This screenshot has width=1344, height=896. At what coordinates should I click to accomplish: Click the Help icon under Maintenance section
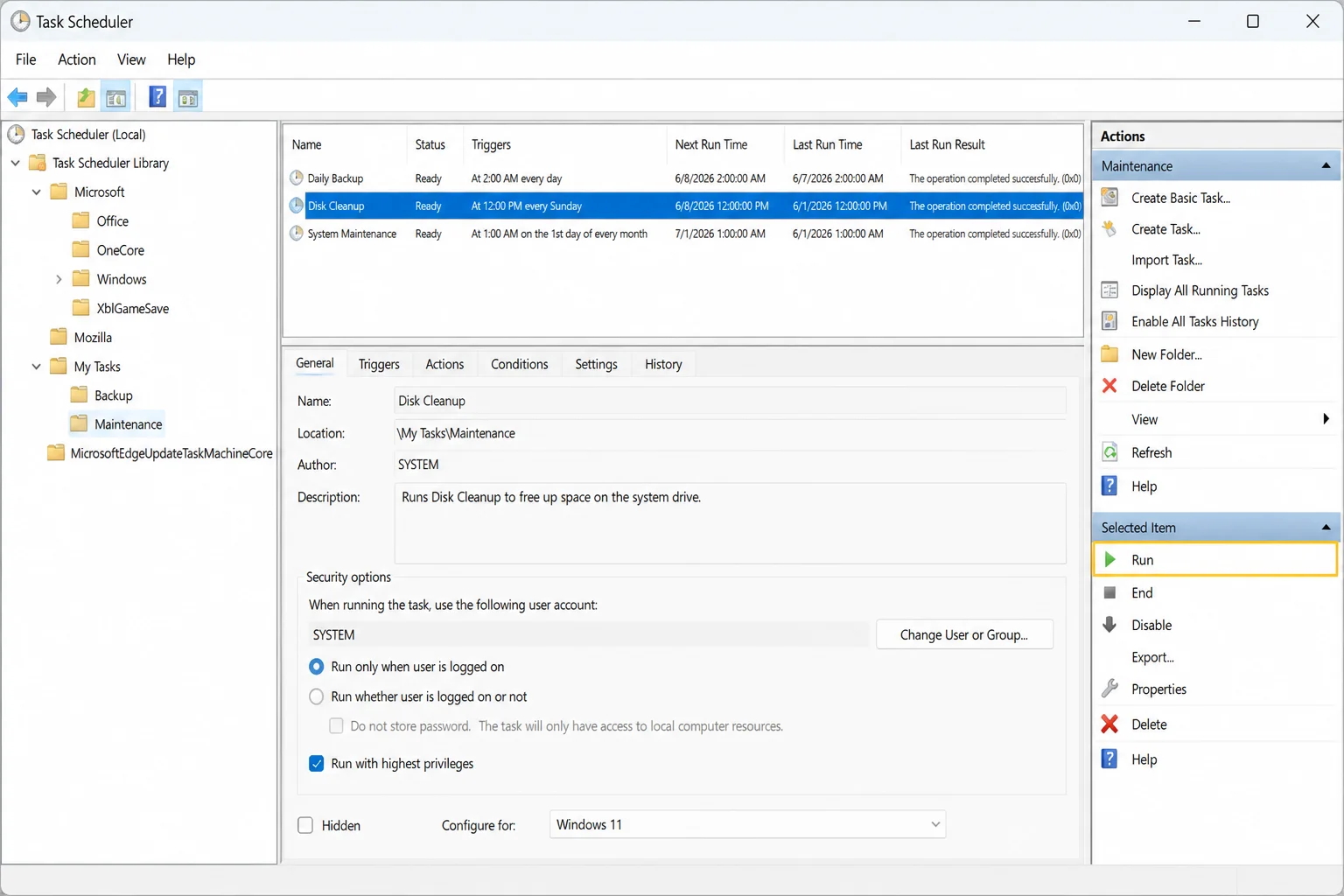click(x=1109, y=486)
